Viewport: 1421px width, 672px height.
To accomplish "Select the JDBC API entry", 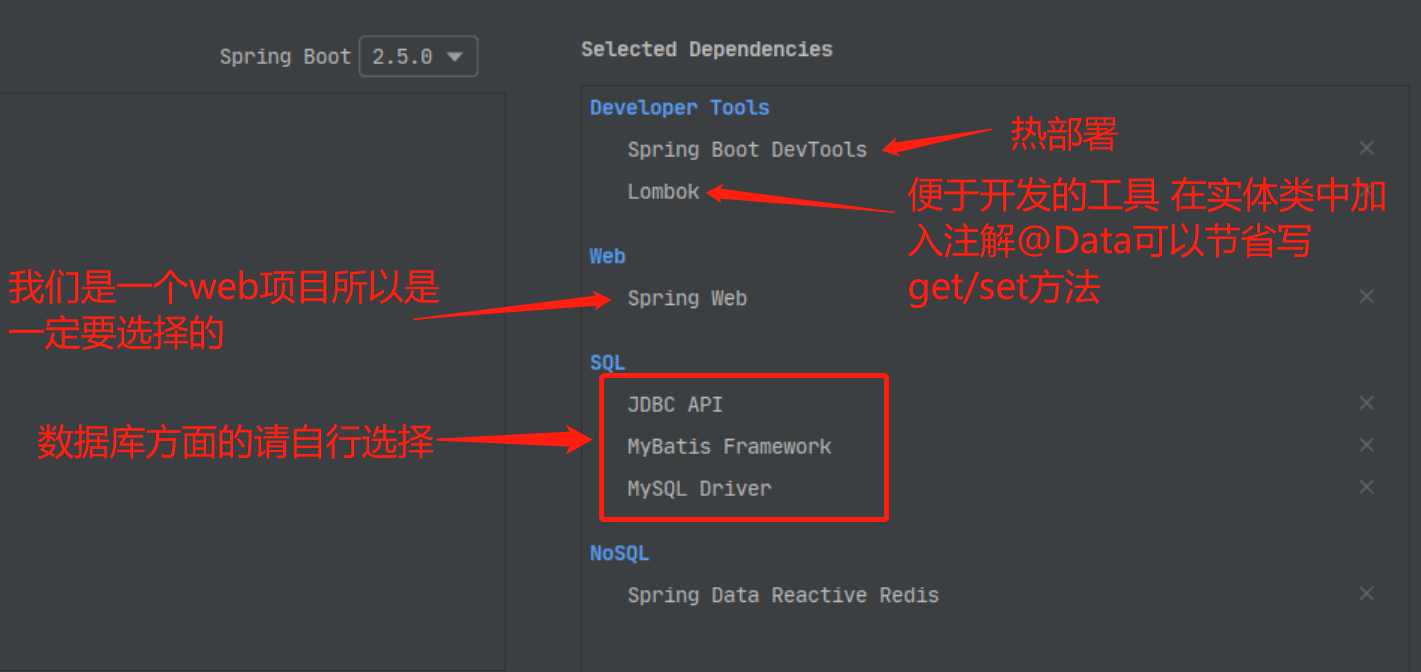I will click(675, 405).
